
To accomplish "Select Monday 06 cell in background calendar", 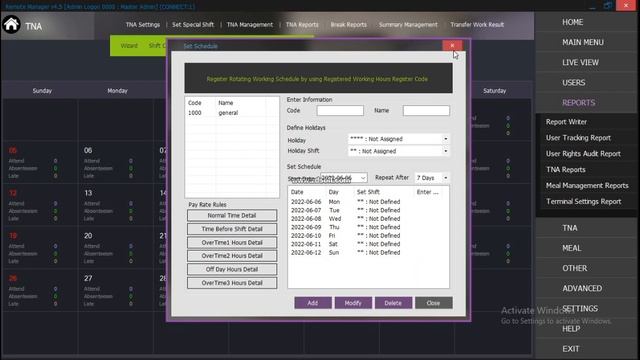I will 116,162.
